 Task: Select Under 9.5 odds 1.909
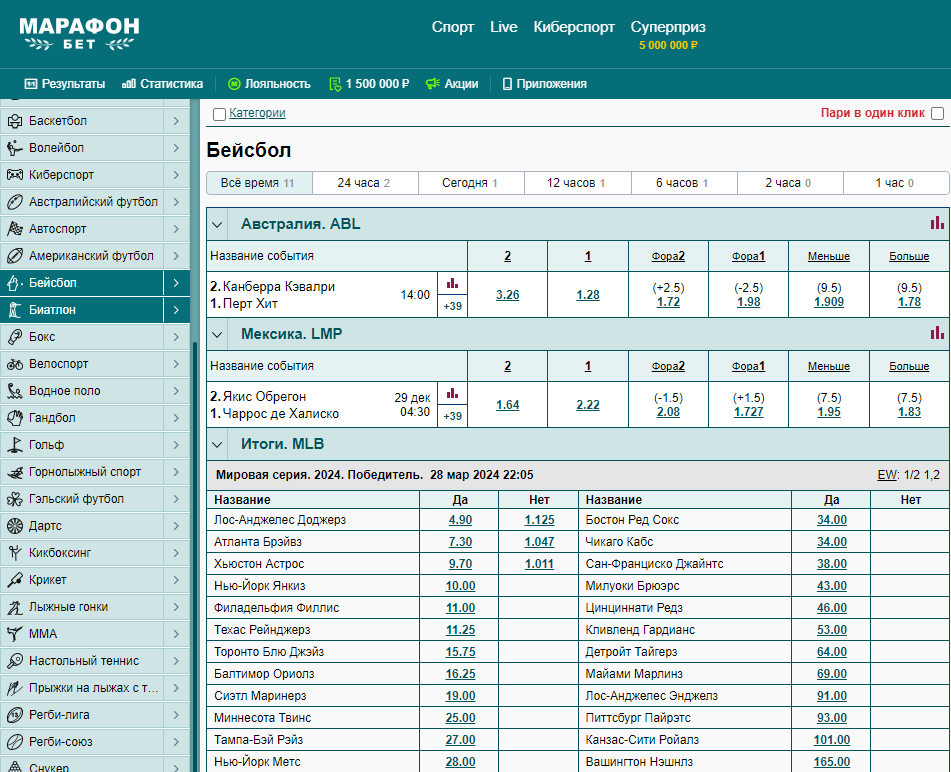click(x=828, y=302)
